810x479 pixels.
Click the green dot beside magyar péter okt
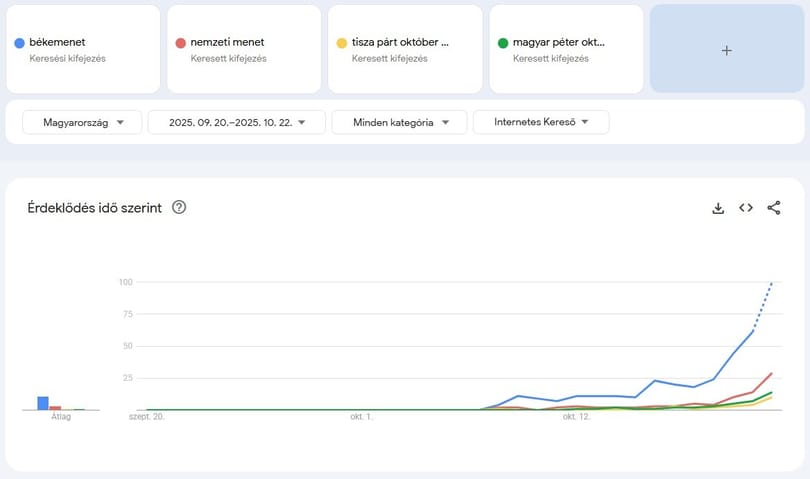[x=503, y=43]
